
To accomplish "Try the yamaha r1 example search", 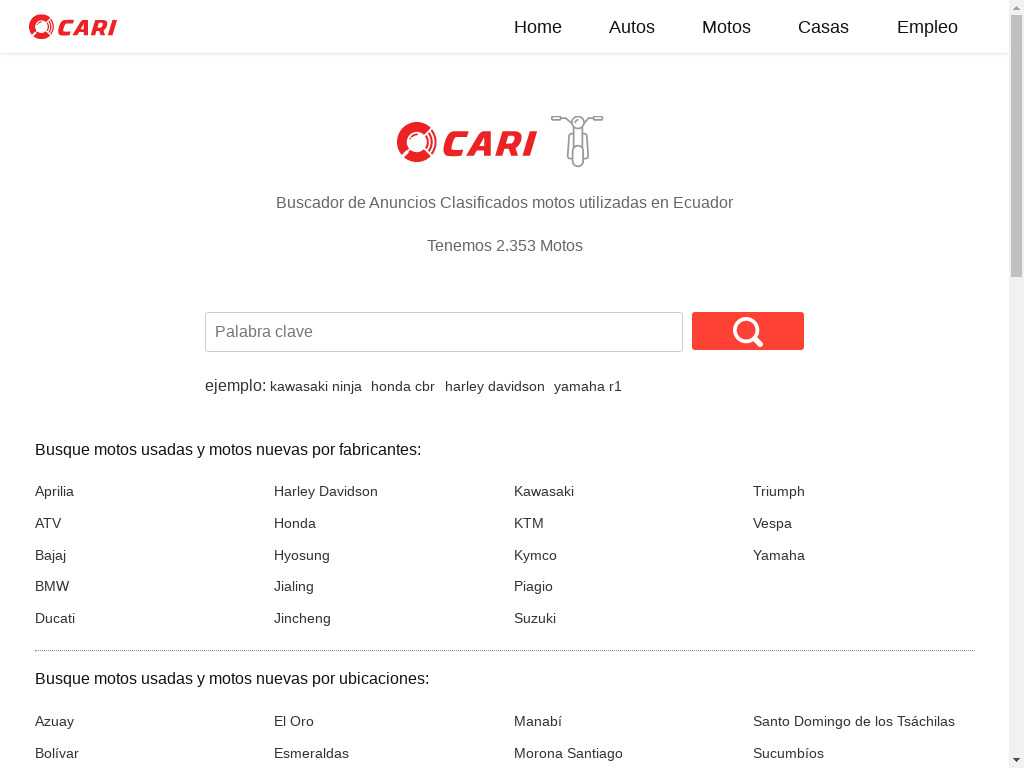I will (588, 387).
